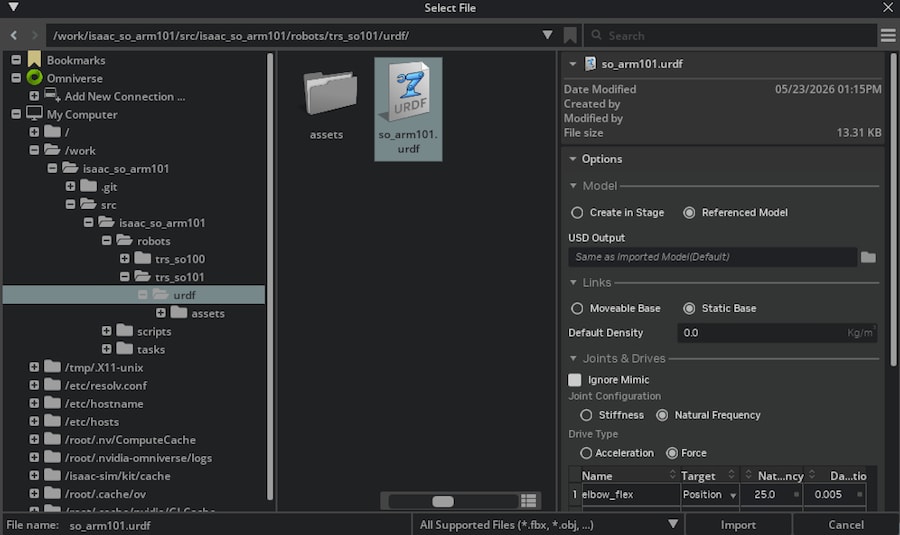The height and width of the screenshot is (535, 900).
Task: Expand the /tmp/.X11-unix tree node
Action: coord(34,367)
